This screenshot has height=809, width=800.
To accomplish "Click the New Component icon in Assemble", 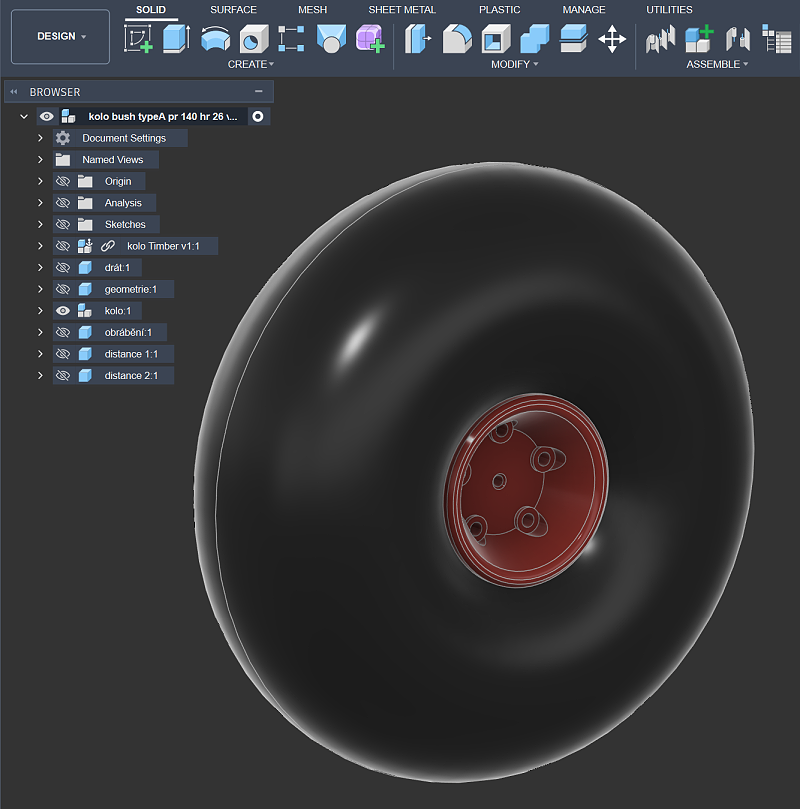I will [699, 39].
